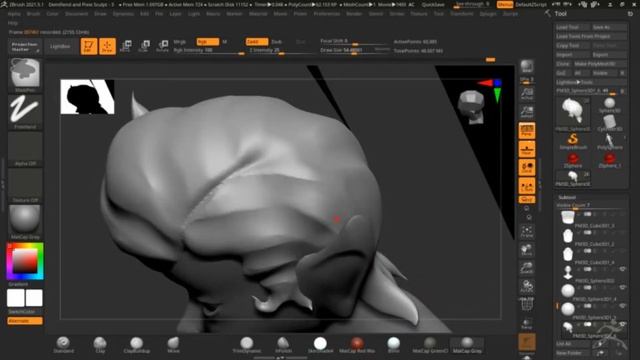Click the Make PolyMesh3D button
The width and height of the screenshot is (640, 360).
[x=600, y=64]
